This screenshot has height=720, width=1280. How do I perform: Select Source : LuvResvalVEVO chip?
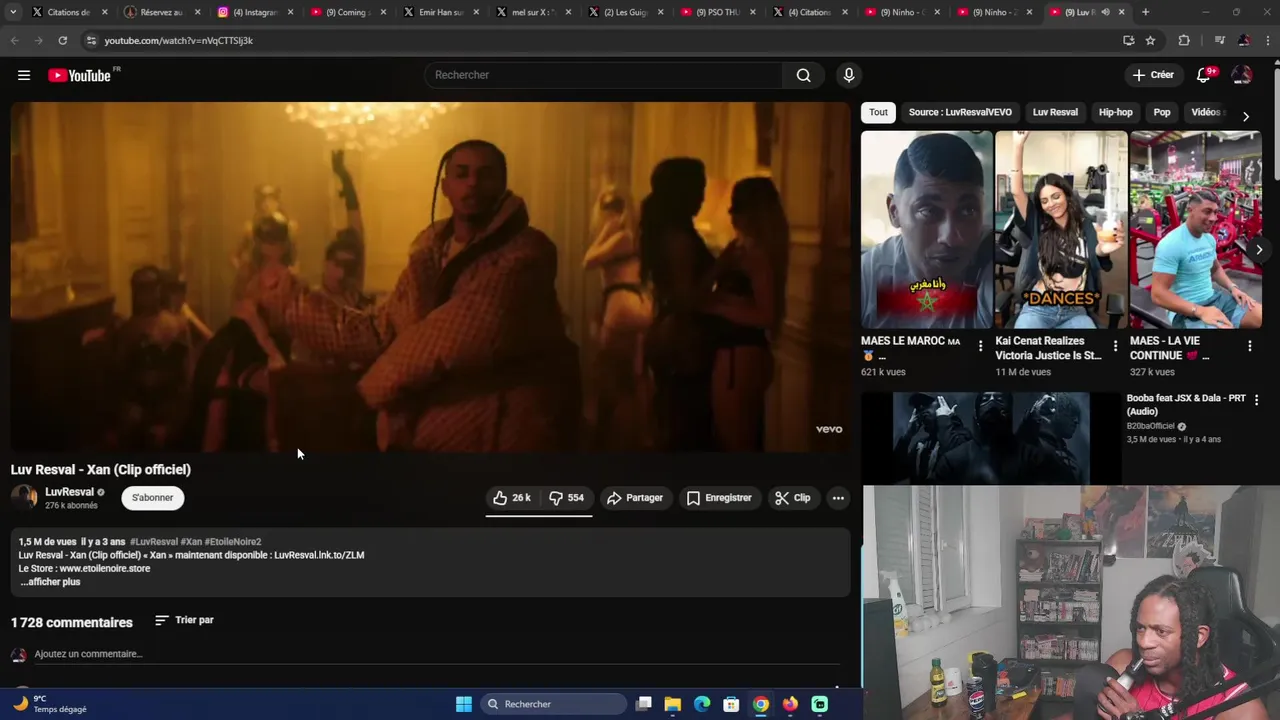pos(960,112)
